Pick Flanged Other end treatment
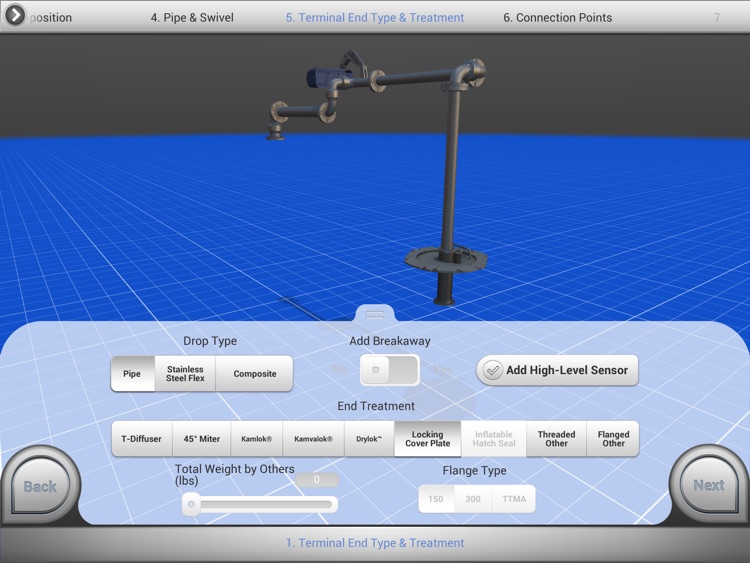This screenshot has height=563, width=750. click(x=613, y=439)
